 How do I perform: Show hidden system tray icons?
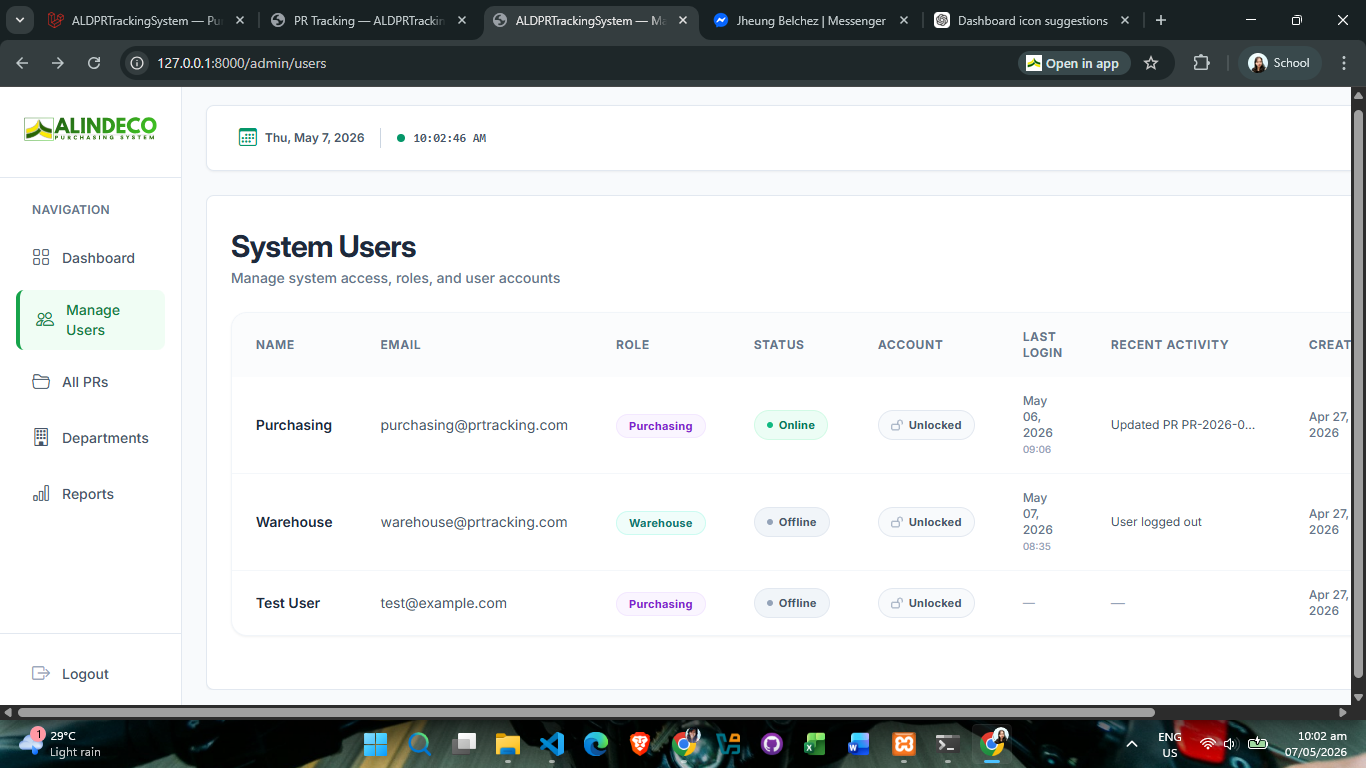(1132, 744)
